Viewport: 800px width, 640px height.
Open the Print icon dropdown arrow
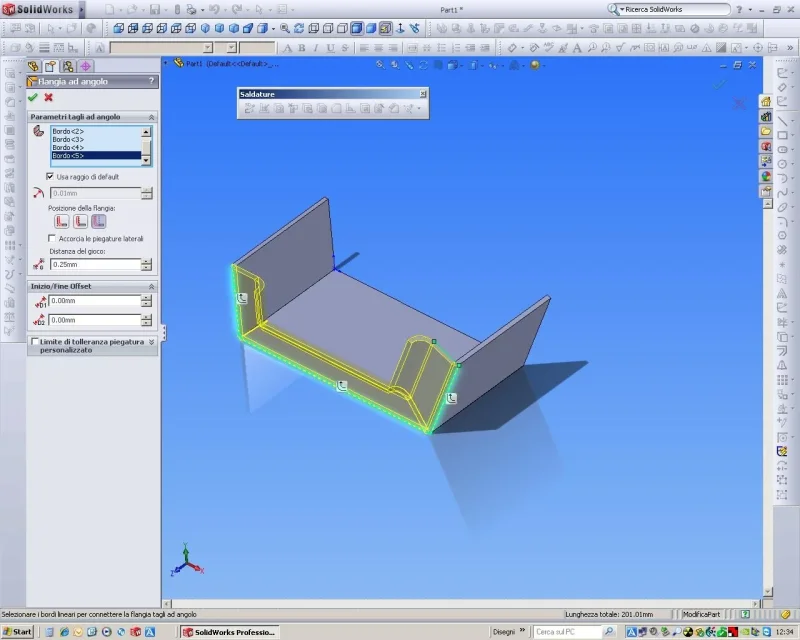coord(202,10)
